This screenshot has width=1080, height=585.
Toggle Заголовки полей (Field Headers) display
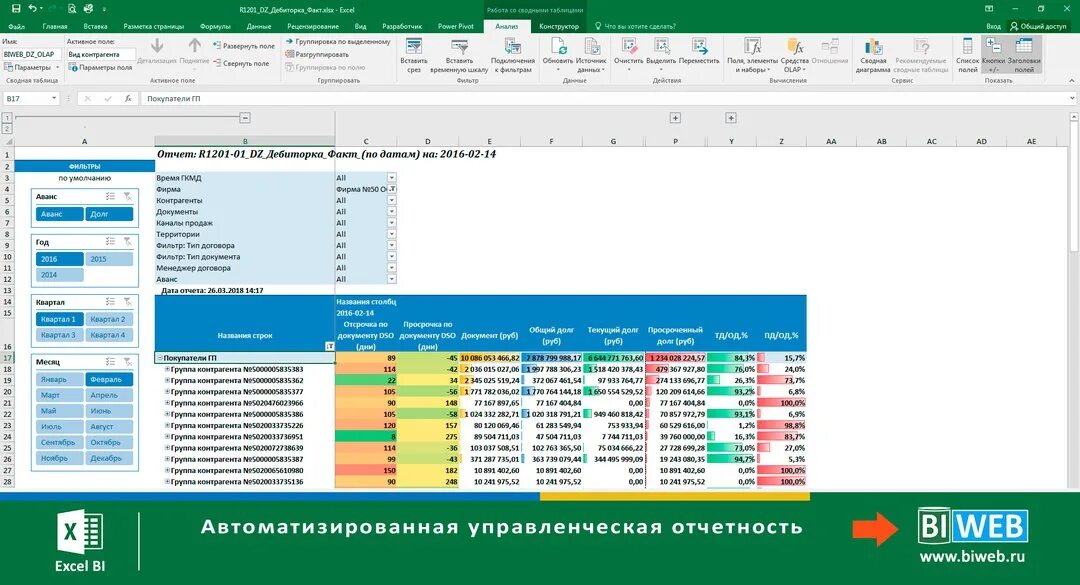click(1024, 55)
